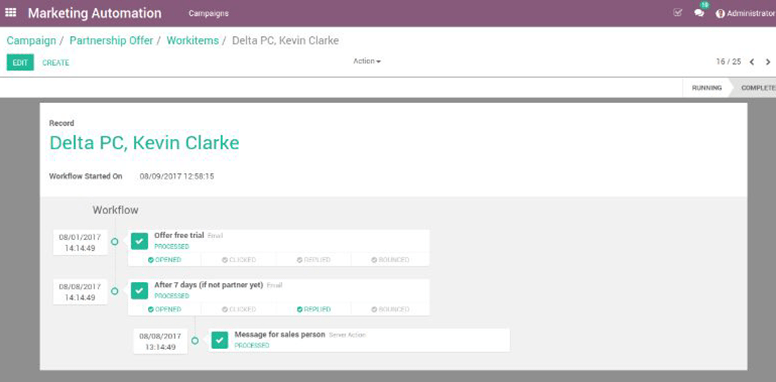776x382 pixels.
Task: Open the Campaigns menu
Action: point(208,13)
